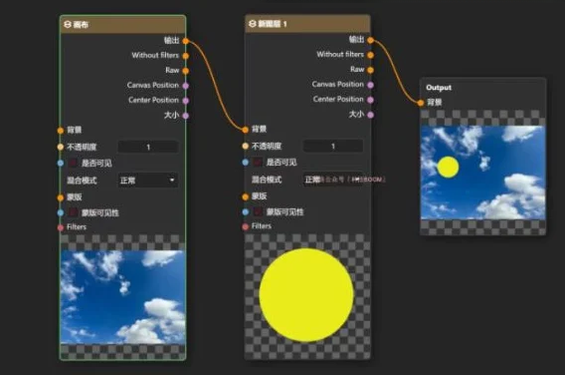Click Center Position socket of 新图层 1 node
This screenshot has height=375, width=565.
[370, 100]
